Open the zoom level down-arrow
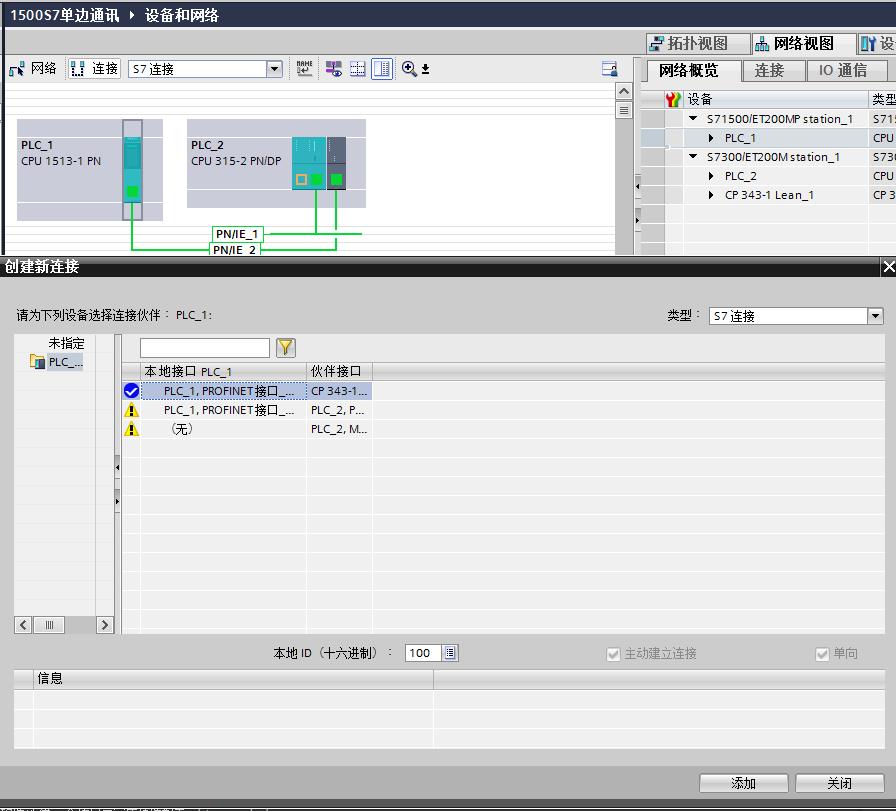 click(425, 70)
